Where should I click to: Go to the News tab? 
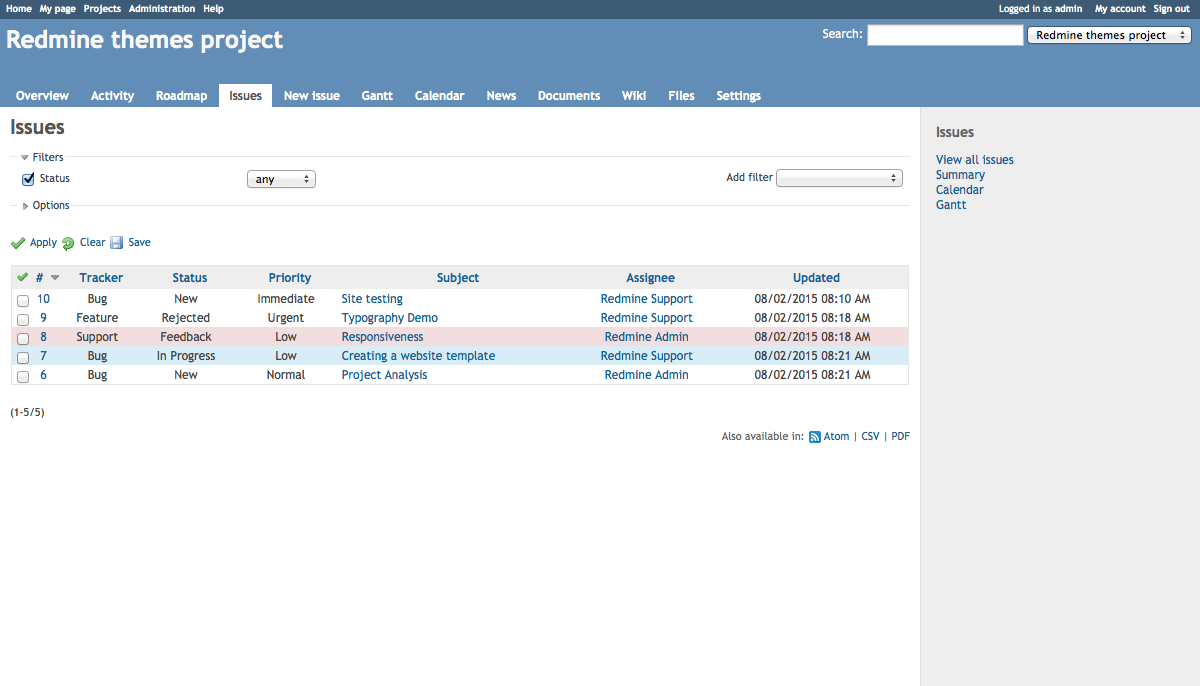[x=501, y=96]
